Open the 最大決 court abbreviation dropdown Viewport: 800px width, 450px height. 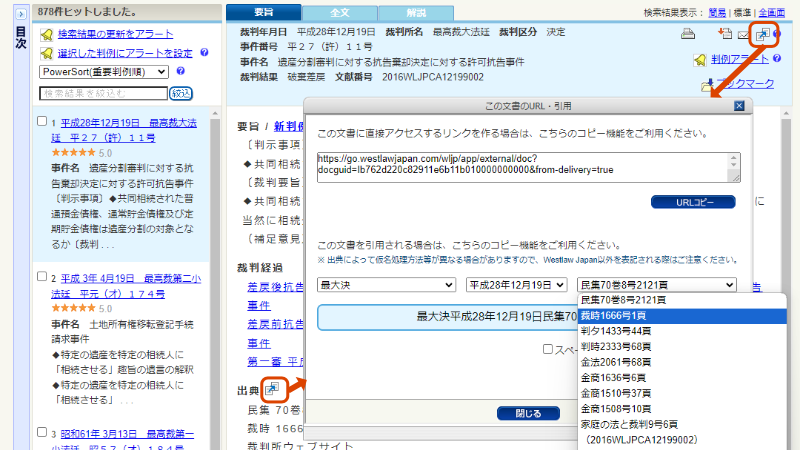pyautogui.click(x=386, y=285)
